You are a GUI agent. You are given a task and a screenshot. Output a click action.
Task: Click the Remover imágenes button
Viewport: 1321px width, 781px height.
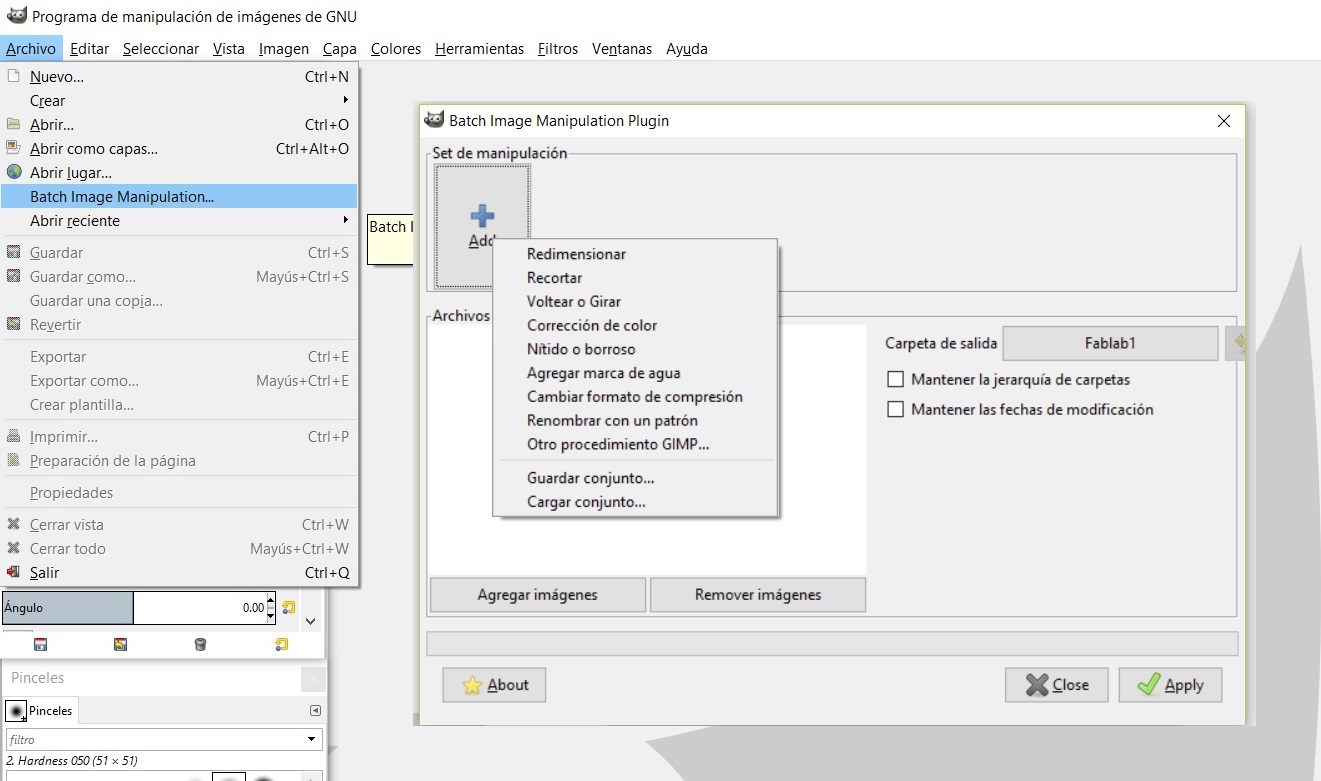(758, 595)
